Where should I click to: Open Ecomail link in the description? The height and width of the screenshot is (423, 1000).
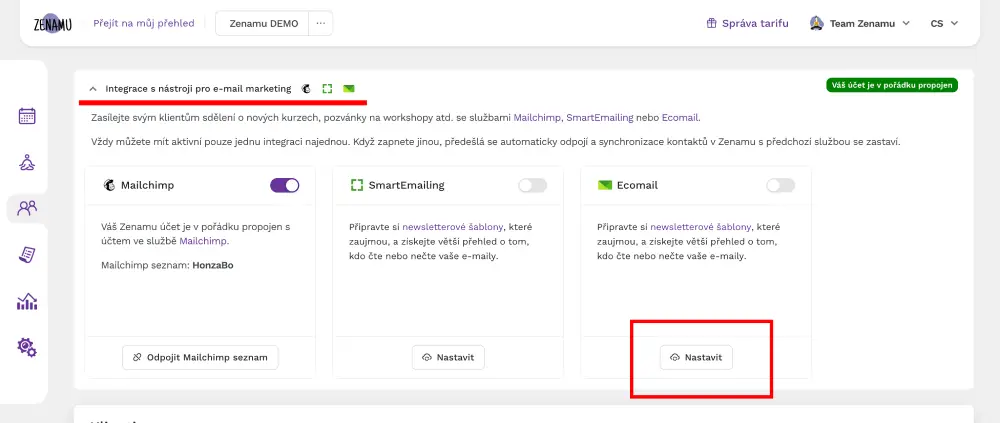[x=680, y=118]
